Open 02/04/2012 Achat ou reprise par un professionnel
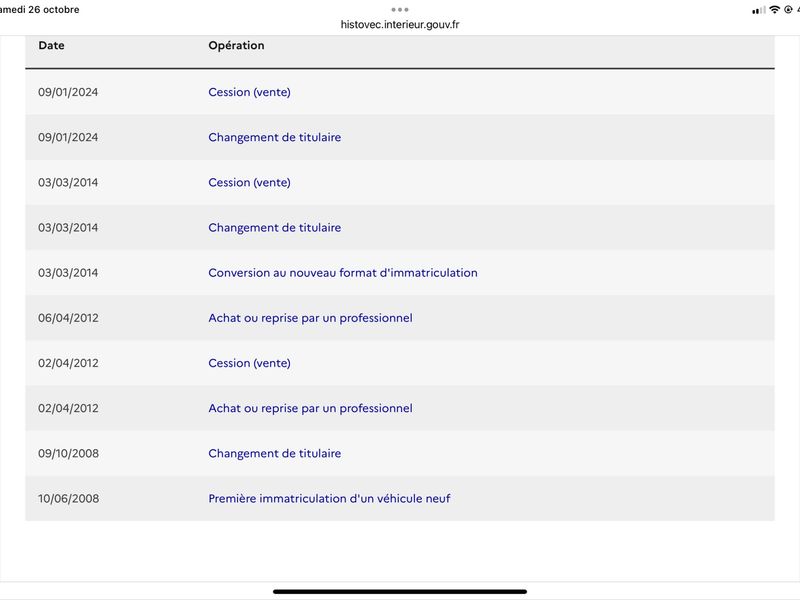The image size is (800, 600). [x=310, y=408]
